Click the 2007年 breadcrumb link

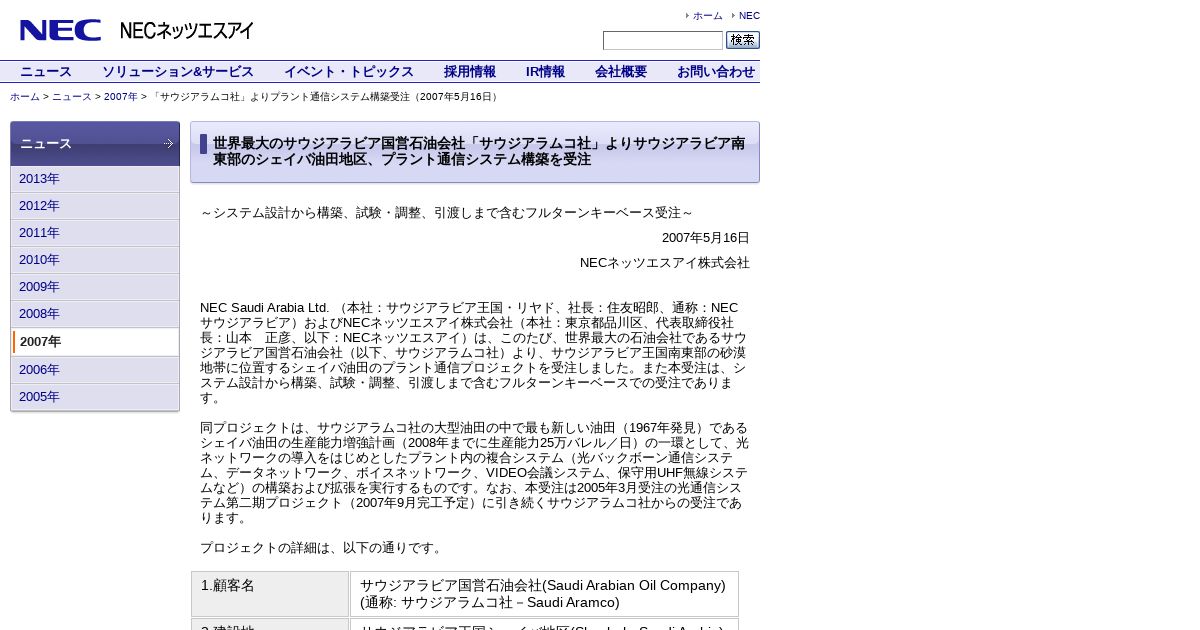(121, 97)
